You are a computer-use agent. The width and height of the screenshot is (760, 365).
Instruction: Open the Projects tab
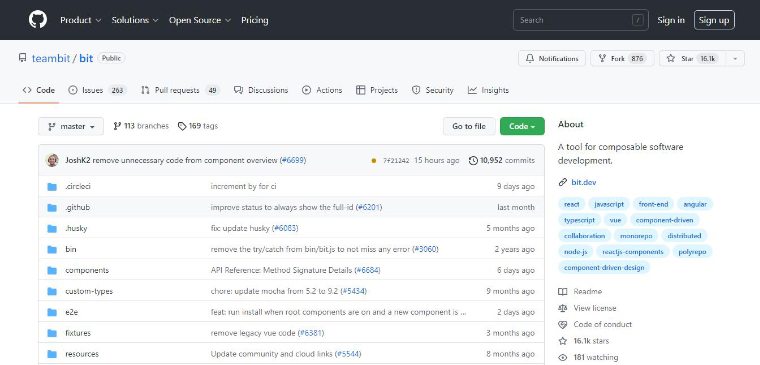tap(377, 90)
